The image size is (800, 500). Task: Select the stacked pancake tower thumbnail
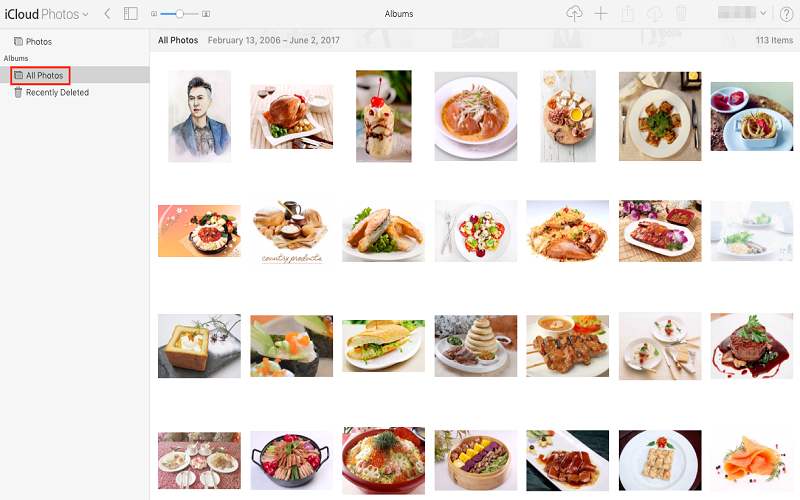point(476,346)
